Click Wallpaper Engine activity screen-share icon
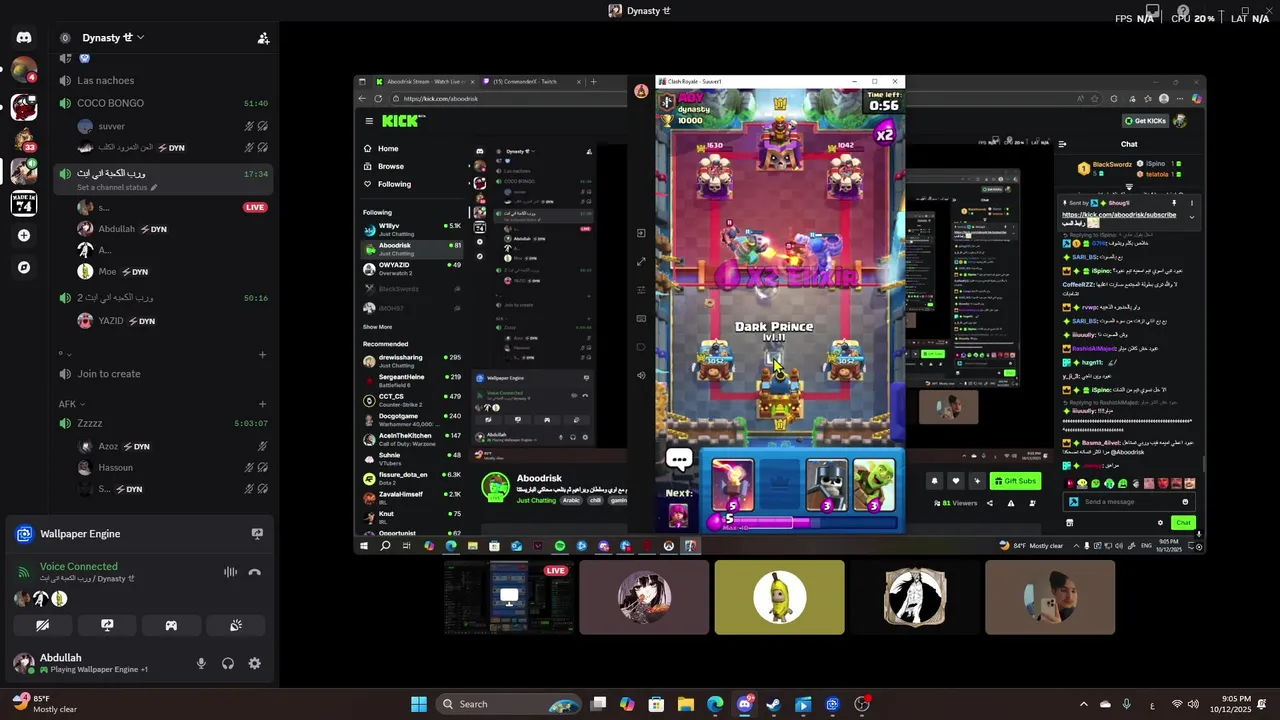This screenshot has width=1280, height=720. coord(257,534)
